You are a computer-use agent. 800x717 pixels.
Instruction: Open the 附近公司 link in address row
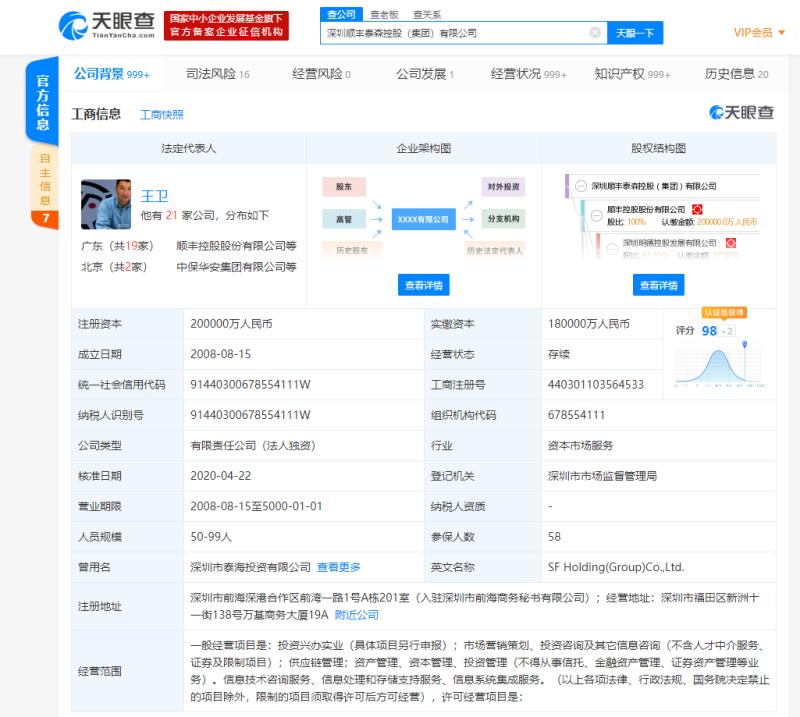click(x=356, y=615)
